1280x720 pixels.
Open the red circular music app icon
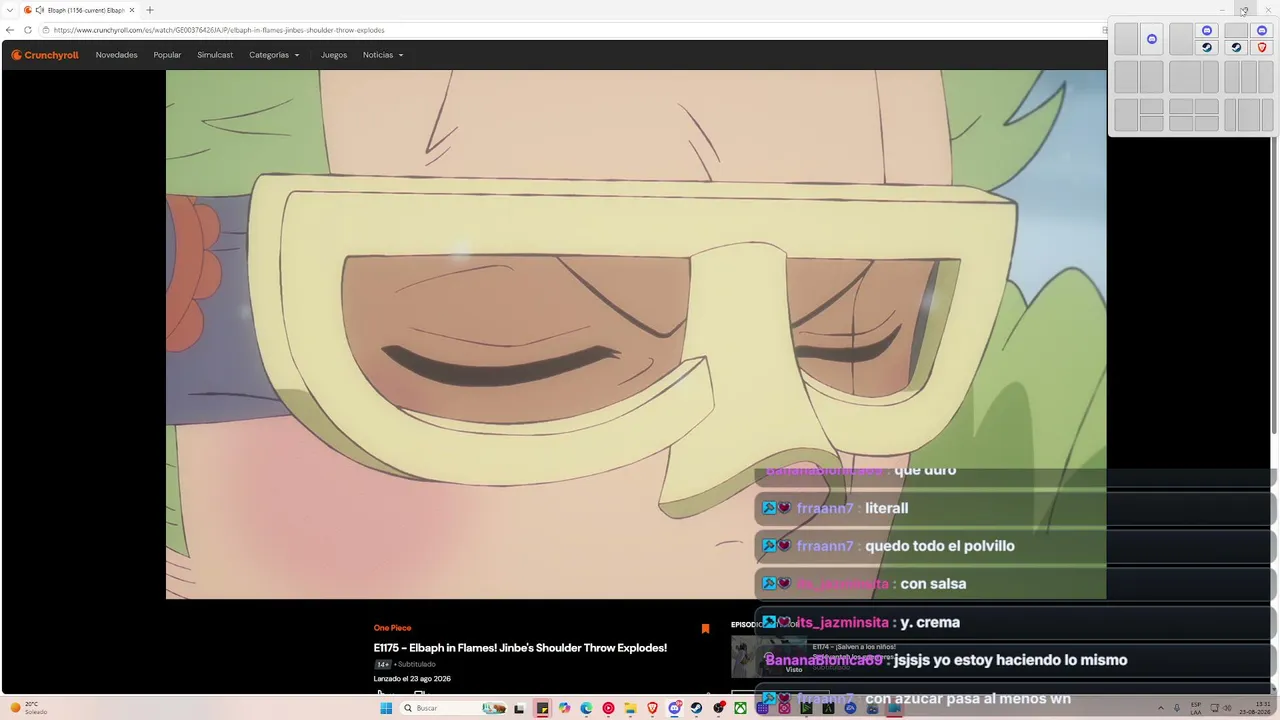[608, 708]
